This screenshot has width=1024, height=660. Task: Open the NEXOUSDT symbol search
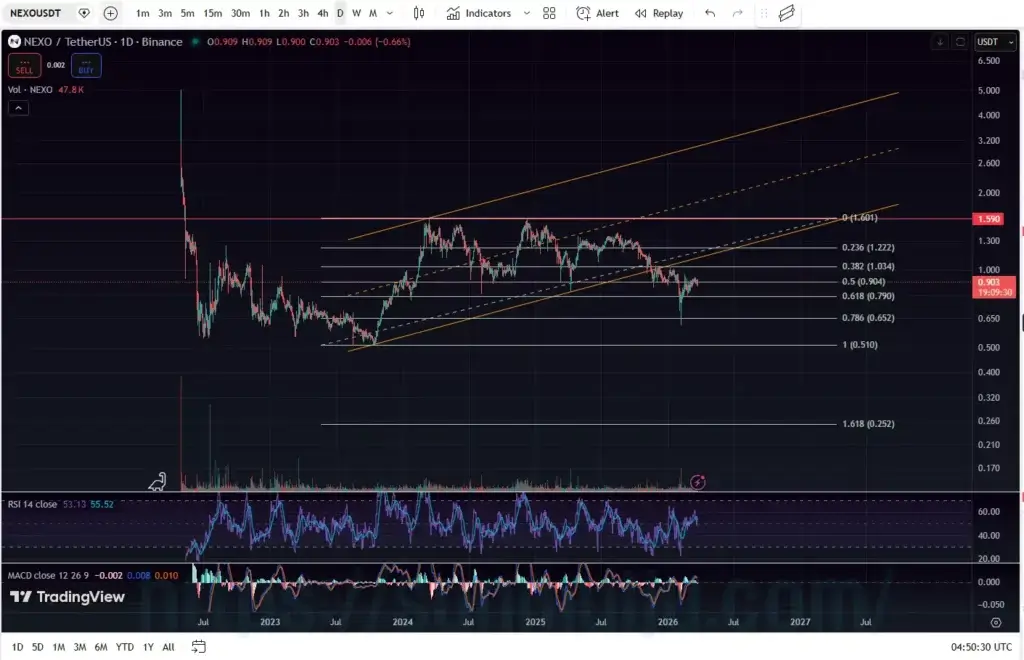[x=35, y=13]
